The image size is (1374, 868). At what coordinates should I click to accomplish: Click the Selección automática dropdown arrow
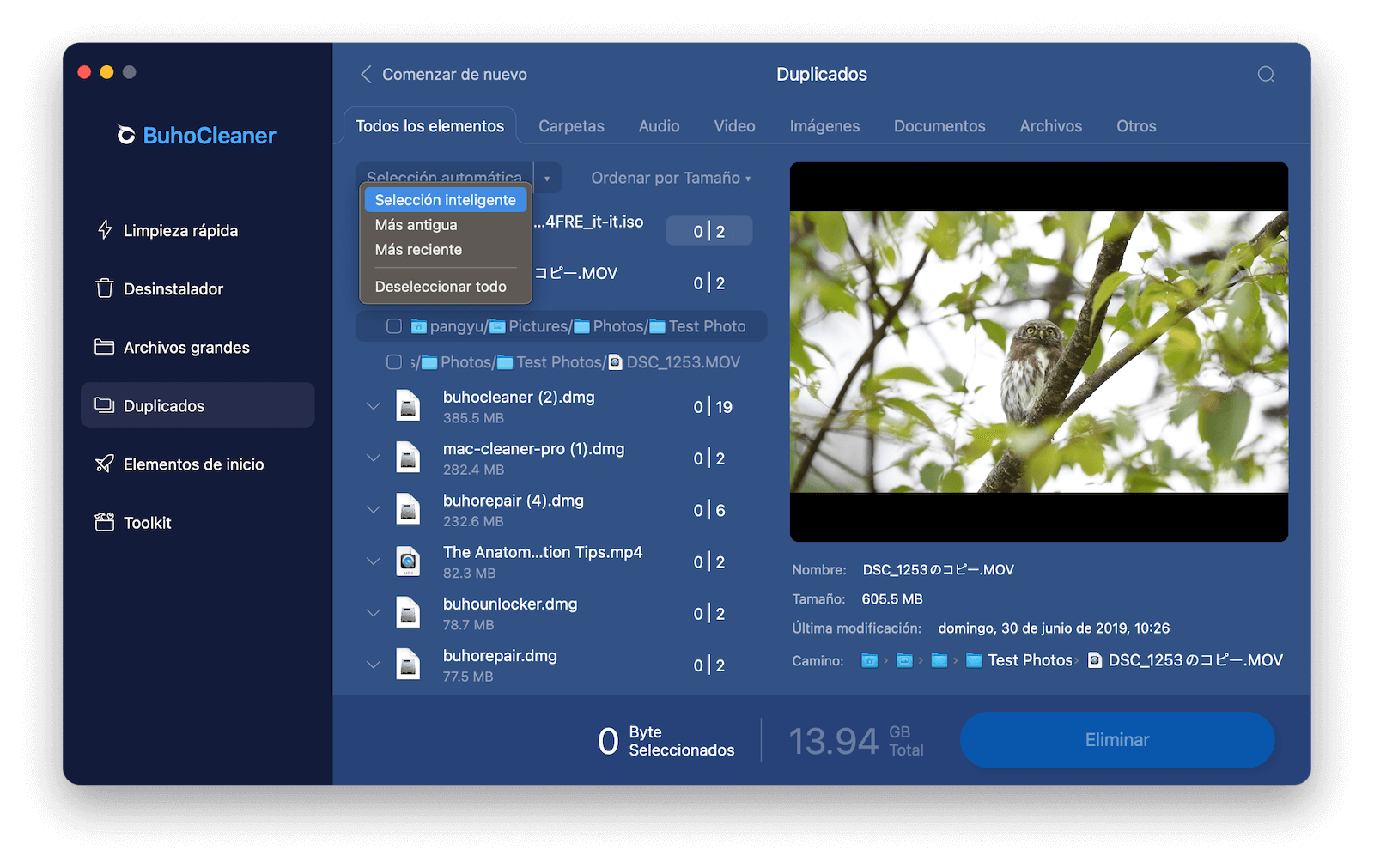pyautogui.click(x=547, y=179)
